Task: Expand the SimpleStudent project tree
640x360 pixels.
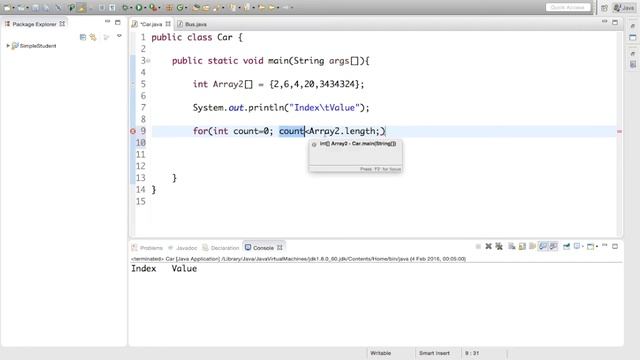Action: 8,46
